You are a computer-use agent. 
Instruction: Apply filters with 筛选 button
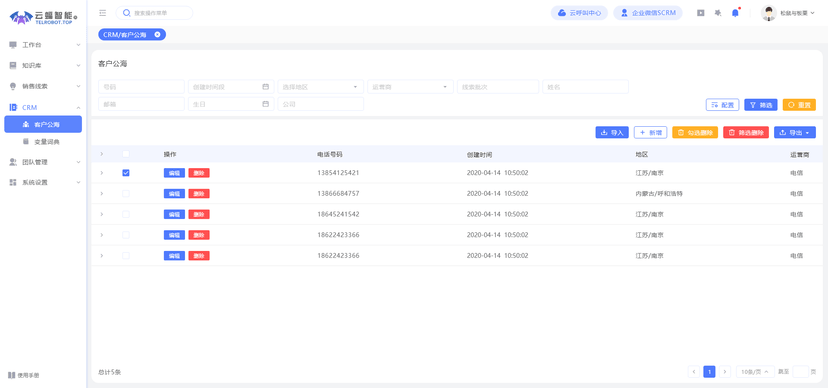pyautogui.click(x=761, y=105)
